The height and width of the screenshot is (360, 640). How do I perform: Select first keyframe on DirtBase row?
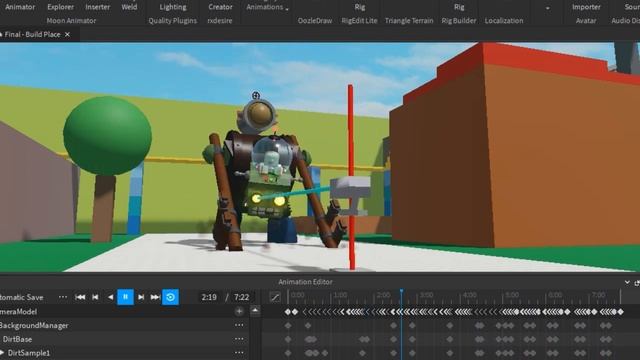pyautogui.click(x=288, y=339)
